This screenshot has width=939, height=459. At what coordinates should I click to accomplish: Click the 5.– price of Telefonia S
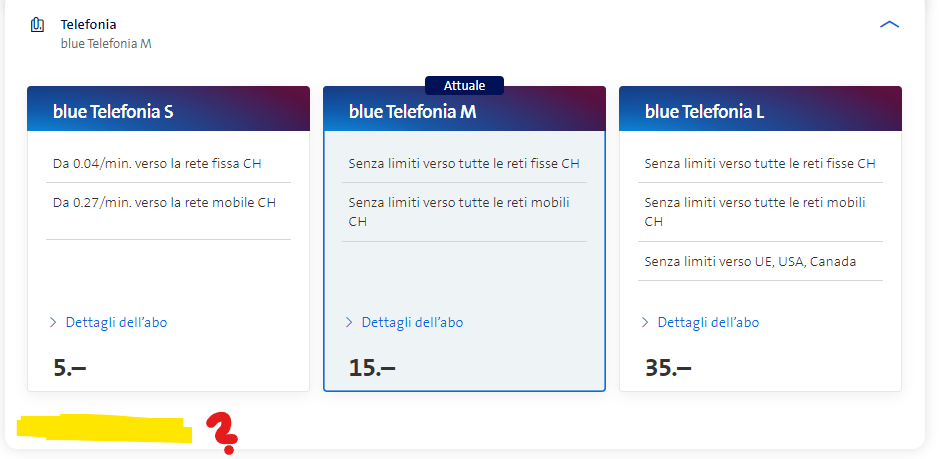(x=69, y=367)
